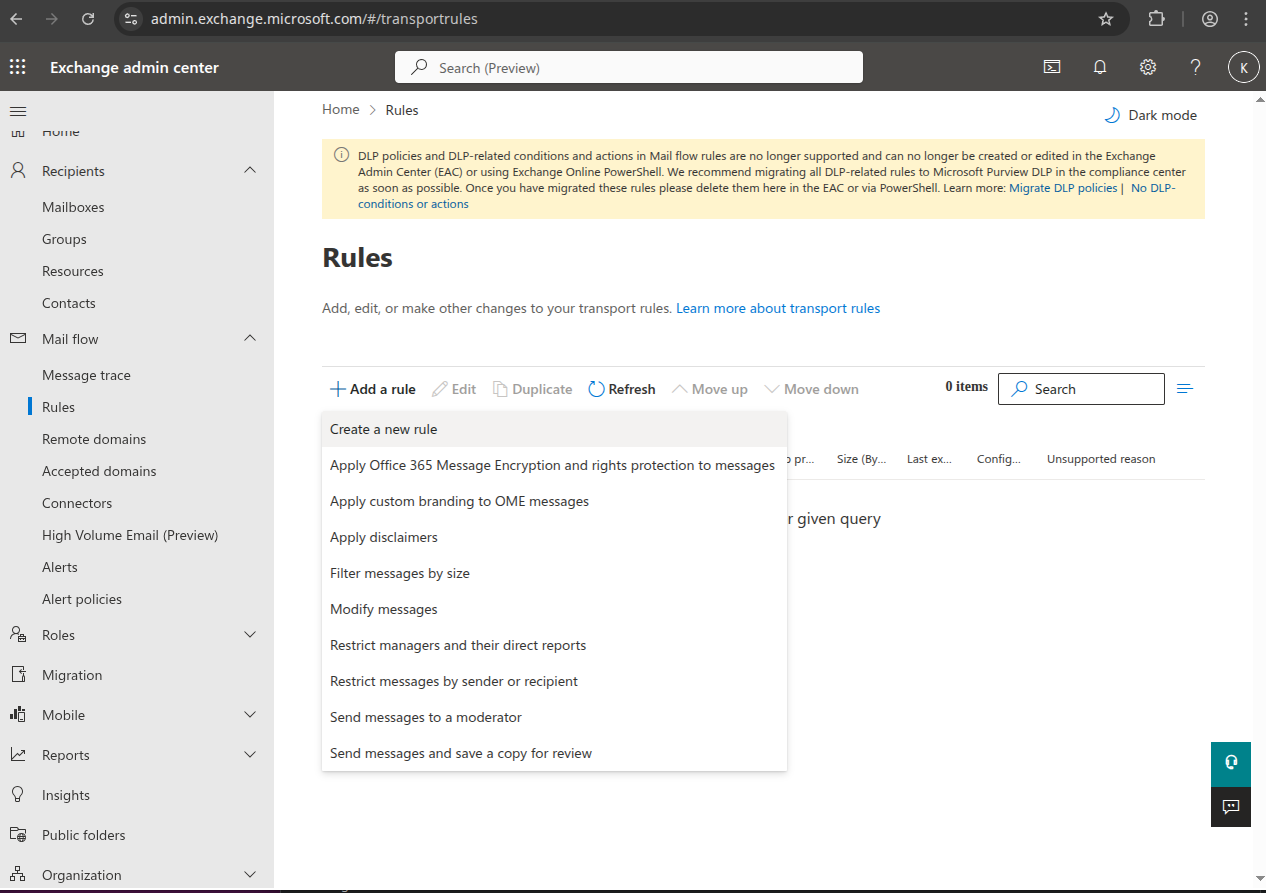This screenshot has width=1266, height=893.
Task: Sort by Unsupported reason column header
Action: click(x=1101, y=459)
